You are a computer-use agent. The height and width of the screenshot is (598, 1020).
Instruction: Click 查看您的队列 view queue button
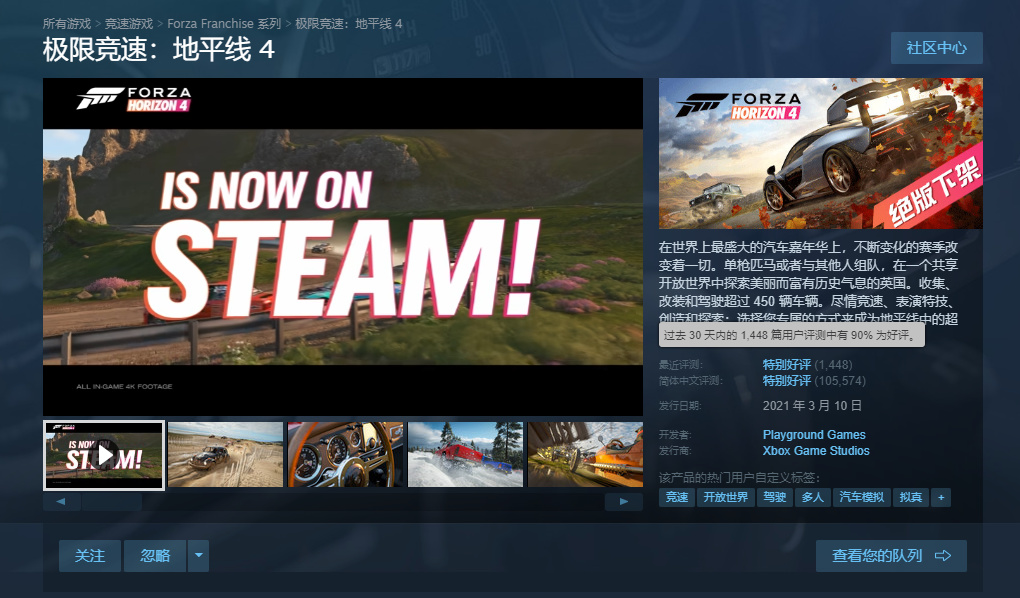pyautogui.click(x=891, y=556)
